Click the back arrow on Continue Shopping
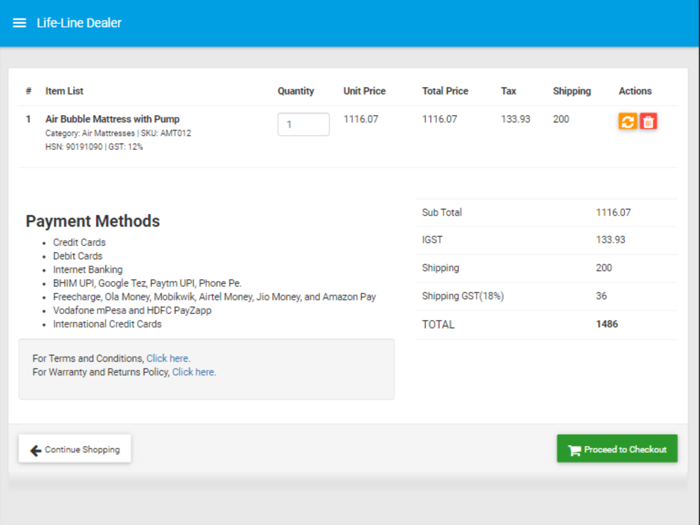700x525 pixels. (36, 450)
